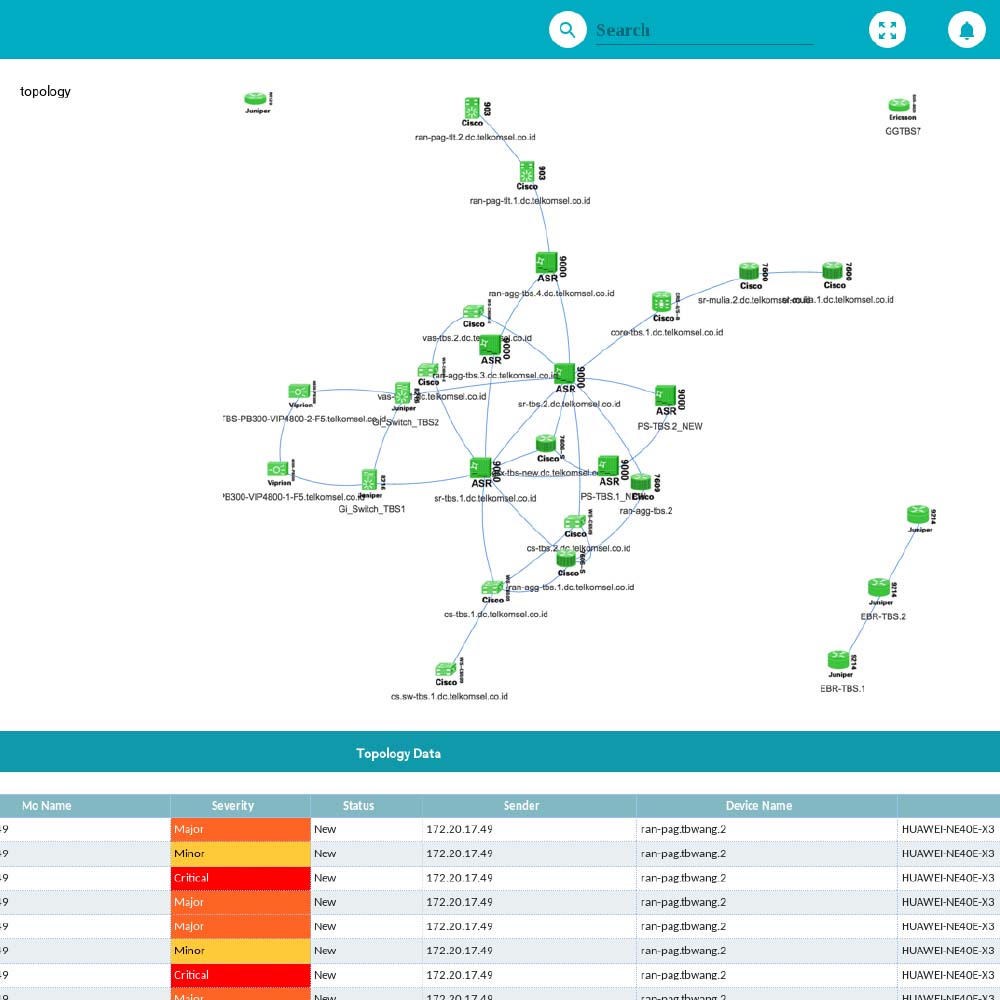Select the unlabeled Juniper router at top left
Screen dimensions: 1000x1000
pyautogui.click(x=256, y=99)
